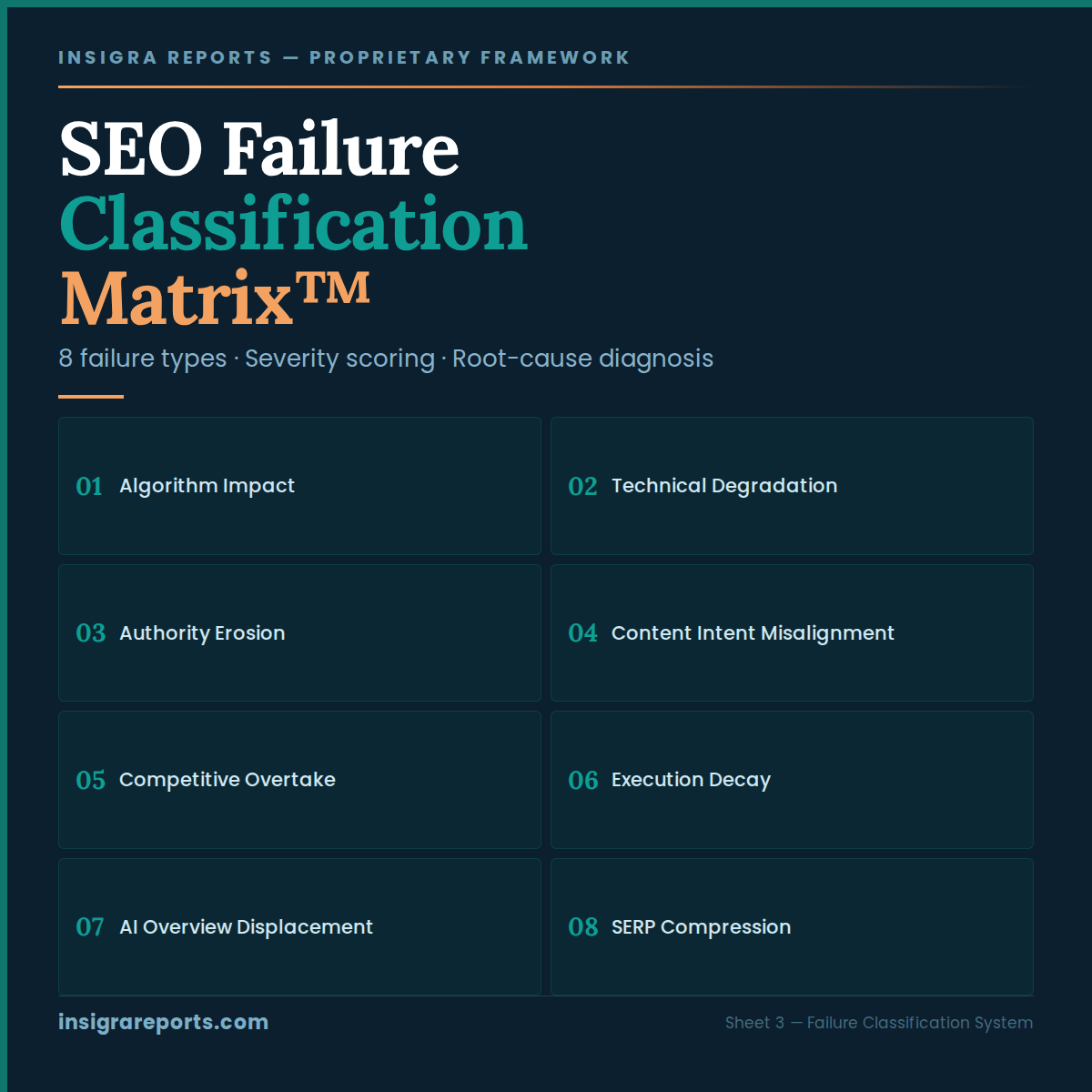
Task: Click the number 01 badge
Action: (x=89, y=487)
